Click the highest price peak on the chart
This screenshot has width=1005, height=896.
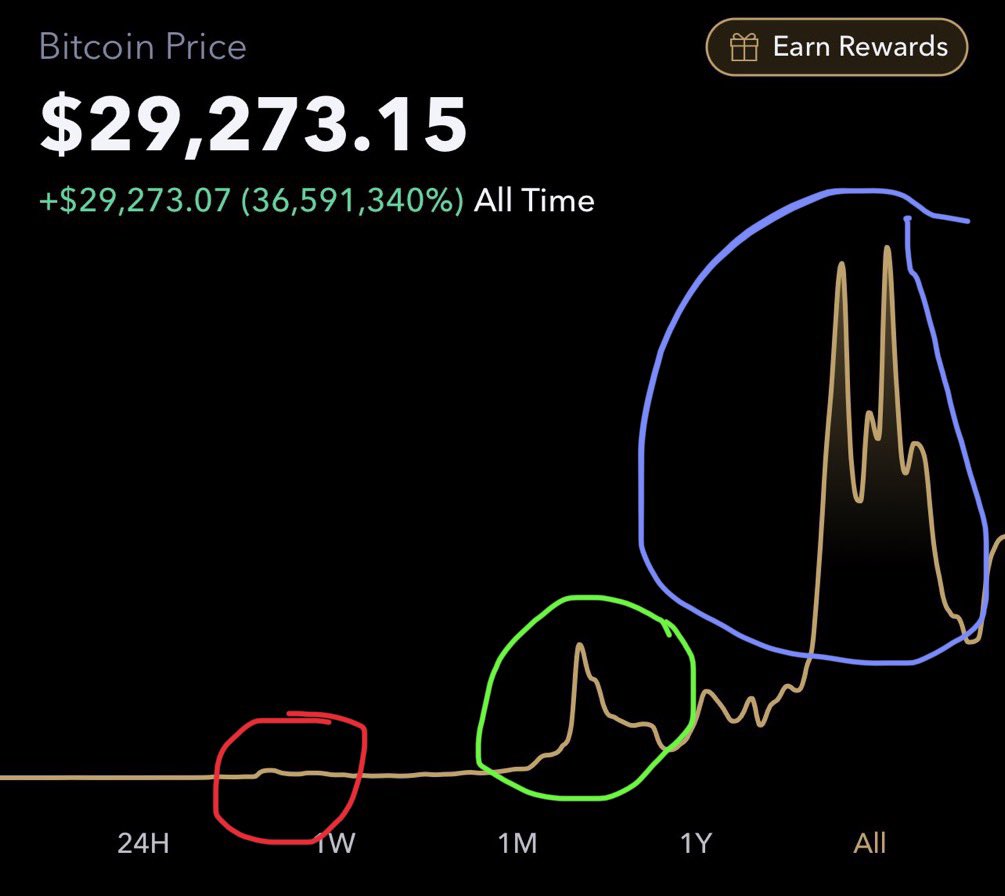tap(885, 245)
